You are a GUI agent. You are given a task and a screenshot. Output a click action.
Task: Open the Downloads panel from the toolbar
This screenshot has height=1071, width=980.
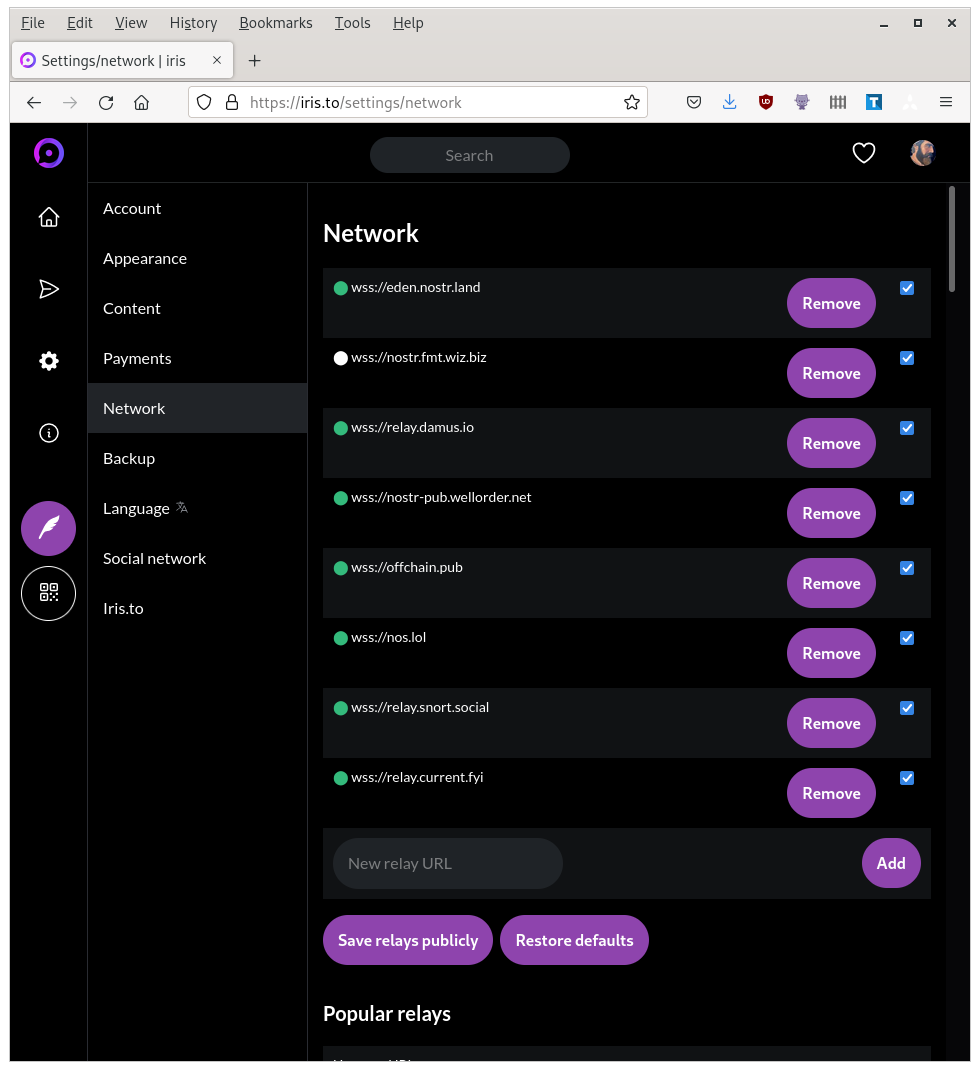pos(729,101)
